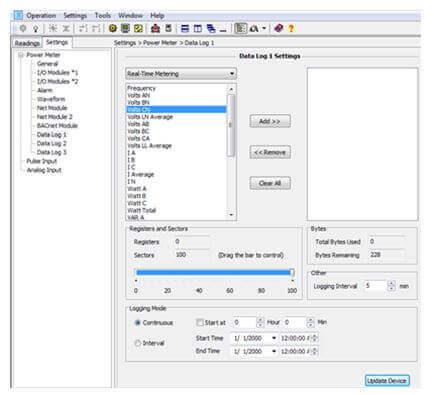
Task: Click the yellow round toolbar icon
Action: pyautogui.click(x=113, y=29)
